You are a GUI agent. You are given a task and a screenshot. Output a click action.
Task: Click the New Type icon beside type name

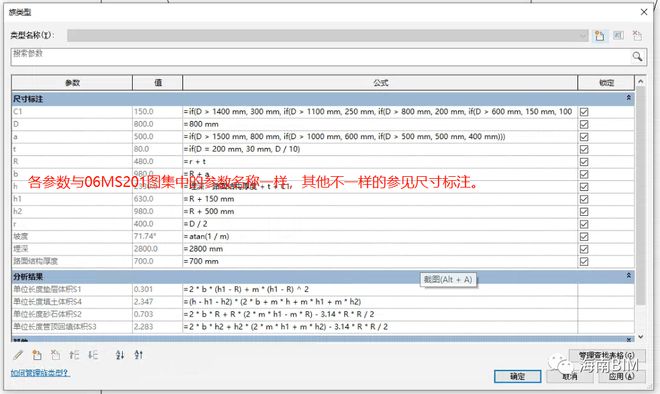point(599,36)
